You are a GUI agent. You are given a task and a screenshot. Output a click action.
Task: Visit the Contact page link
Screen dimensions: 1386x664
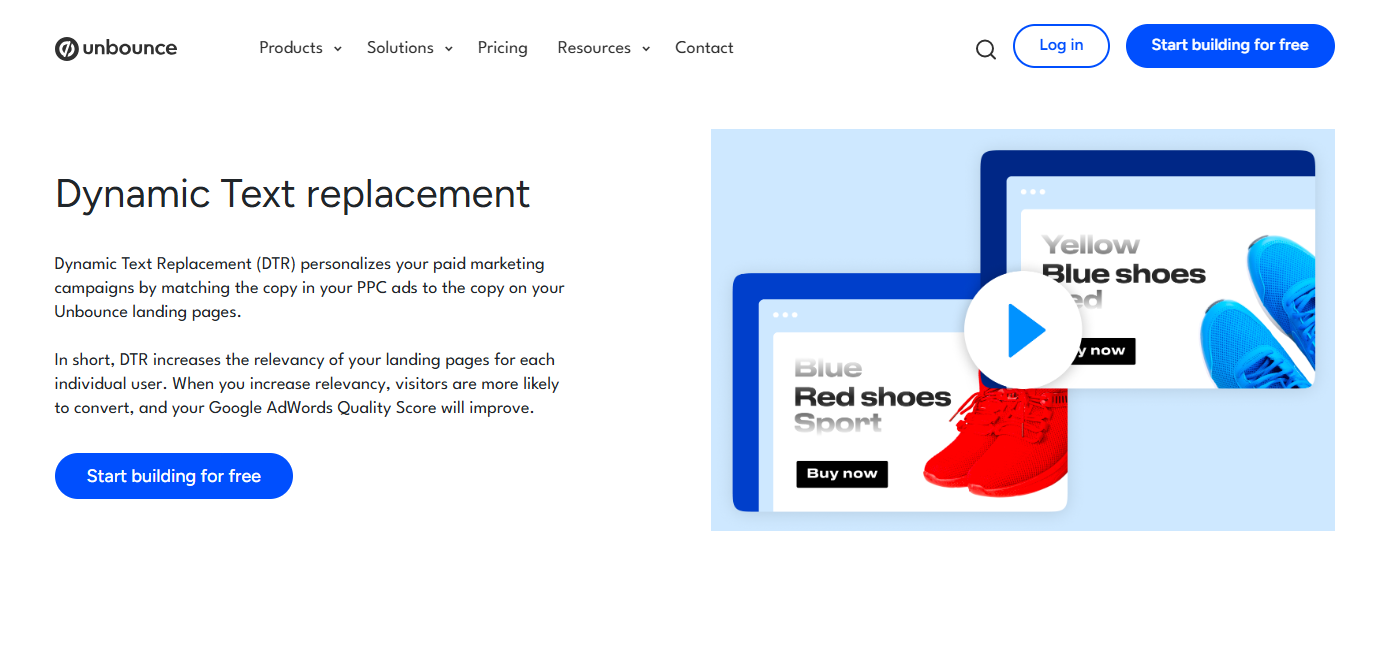704,48
